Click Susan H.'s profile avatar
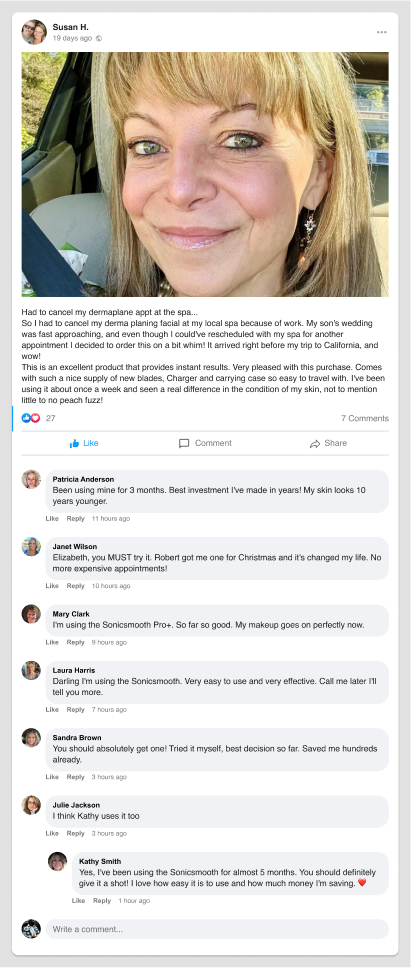Screen dimensions: 411x968 (34, 32)
